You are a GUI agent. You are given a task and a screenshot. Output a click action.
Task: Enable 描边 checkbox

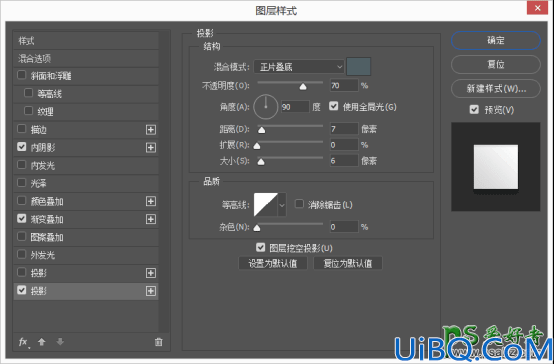[22, 129]
